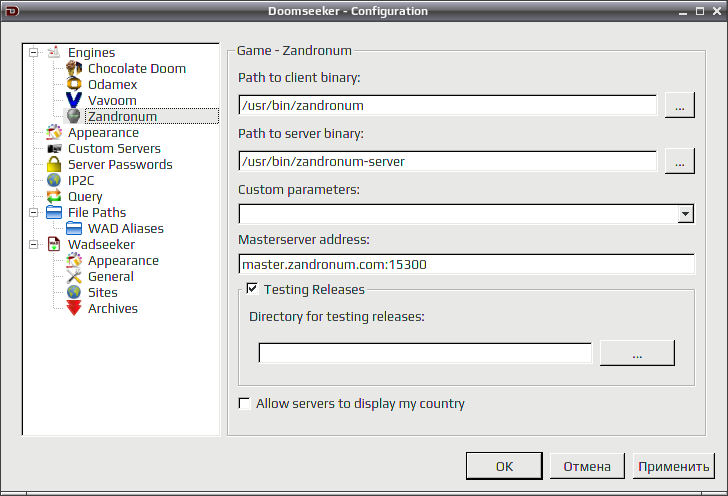Screen dimensions: 728x496
Task: Click the testing releases directory field
Action: [x=425, y=353]
